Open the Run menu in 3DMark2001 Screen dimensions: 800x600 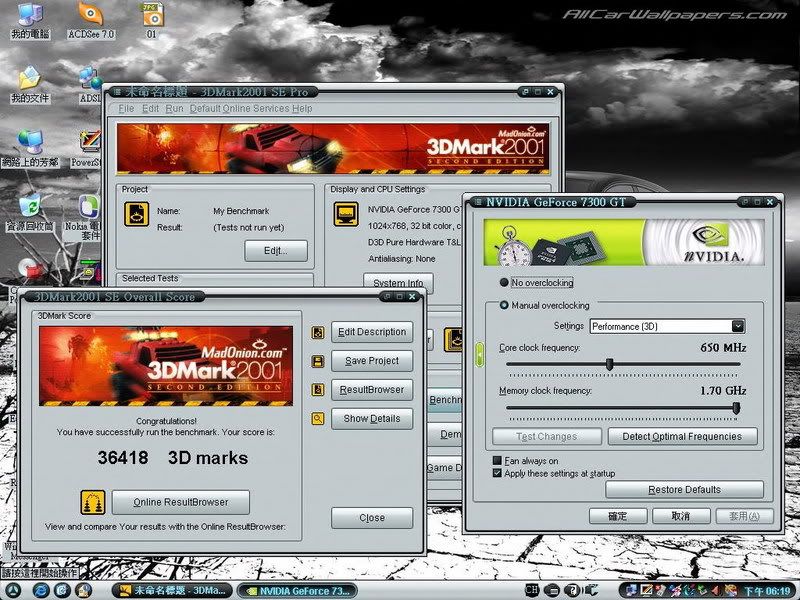(x=174, y=108)
